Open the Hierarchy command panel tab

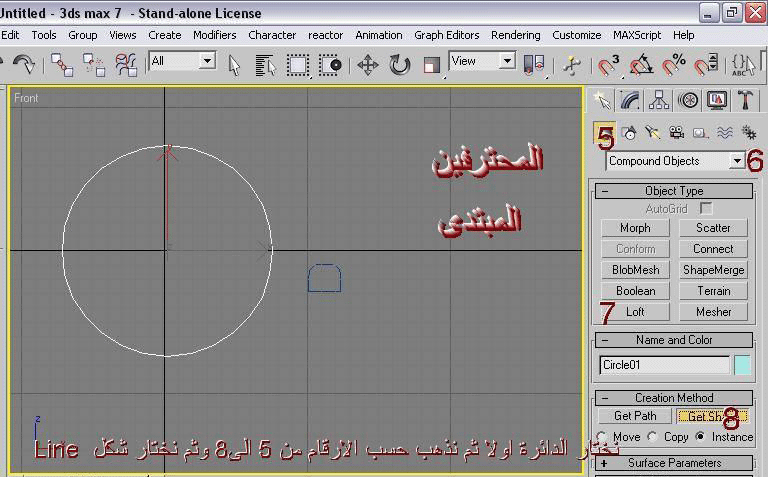coord(659,100)
